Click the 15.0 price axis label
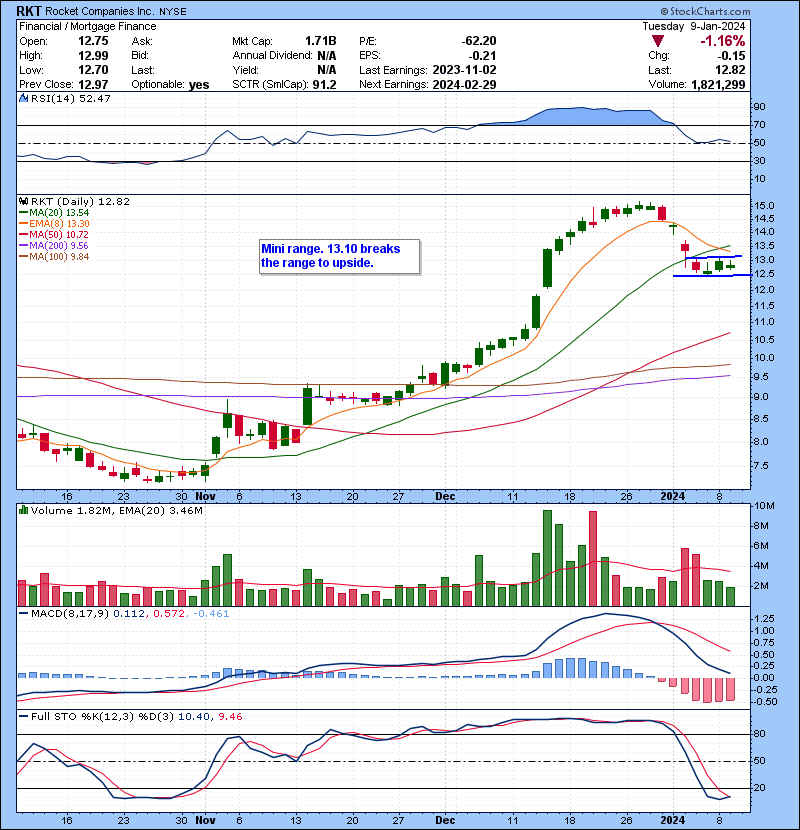 pyautogui.click(x=764, y=206)
